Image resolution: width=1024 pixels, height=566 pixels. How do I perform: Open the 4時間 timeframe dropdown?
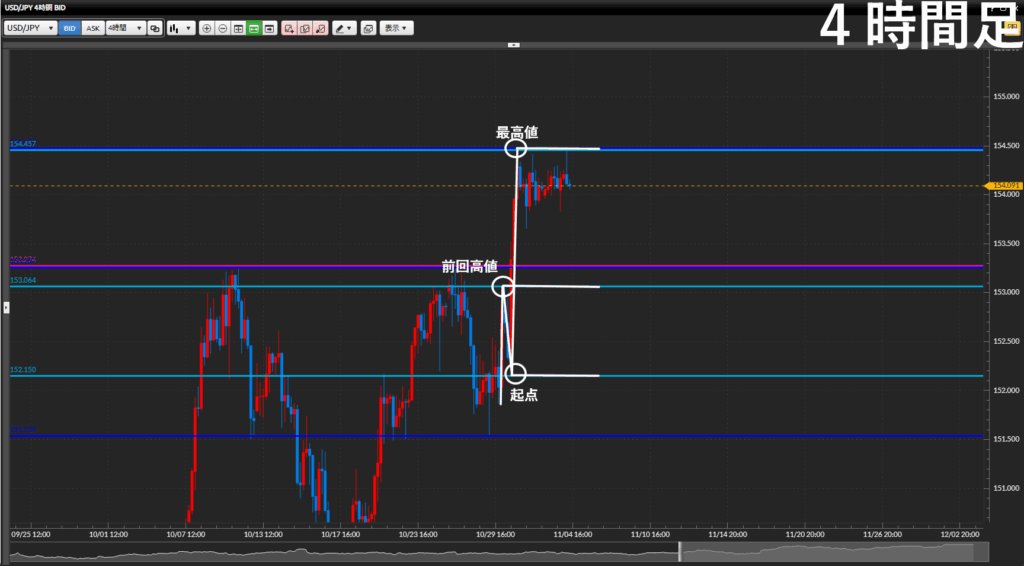click(125, 29)
